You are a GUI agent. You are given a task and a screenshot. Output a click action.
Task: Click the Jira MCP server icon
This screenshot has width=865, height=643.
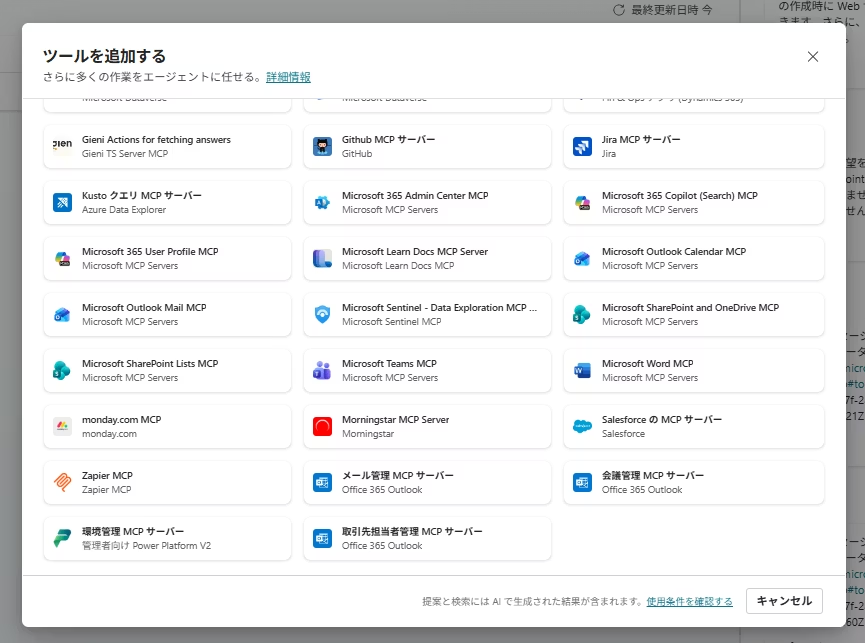pyautogui.click(x=582, y=147)
